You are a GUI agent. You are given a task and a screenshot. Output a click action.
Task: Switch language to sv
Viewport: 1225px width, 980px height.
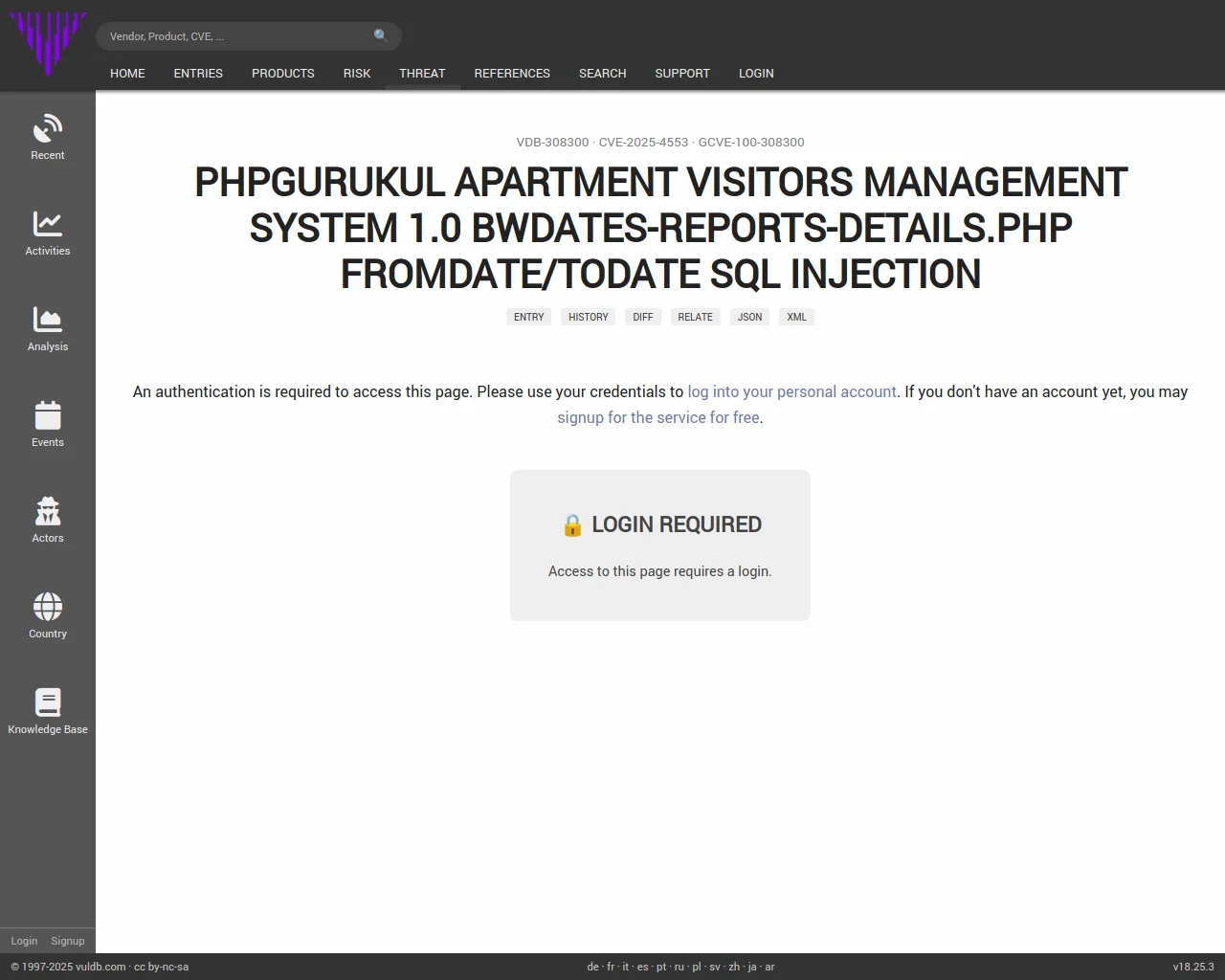(x=715, y=967)
